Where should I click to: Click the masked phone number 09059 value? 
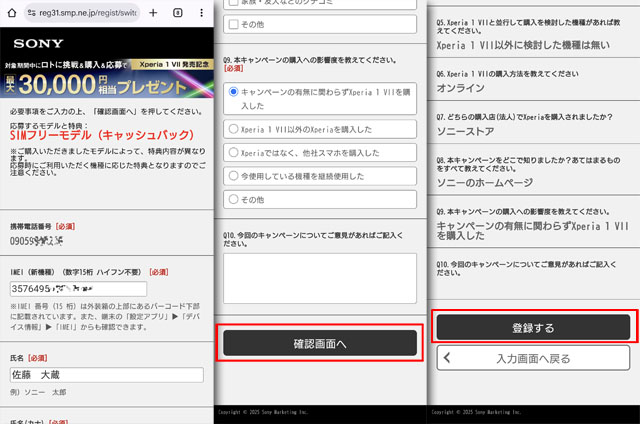tap(36, 241)
